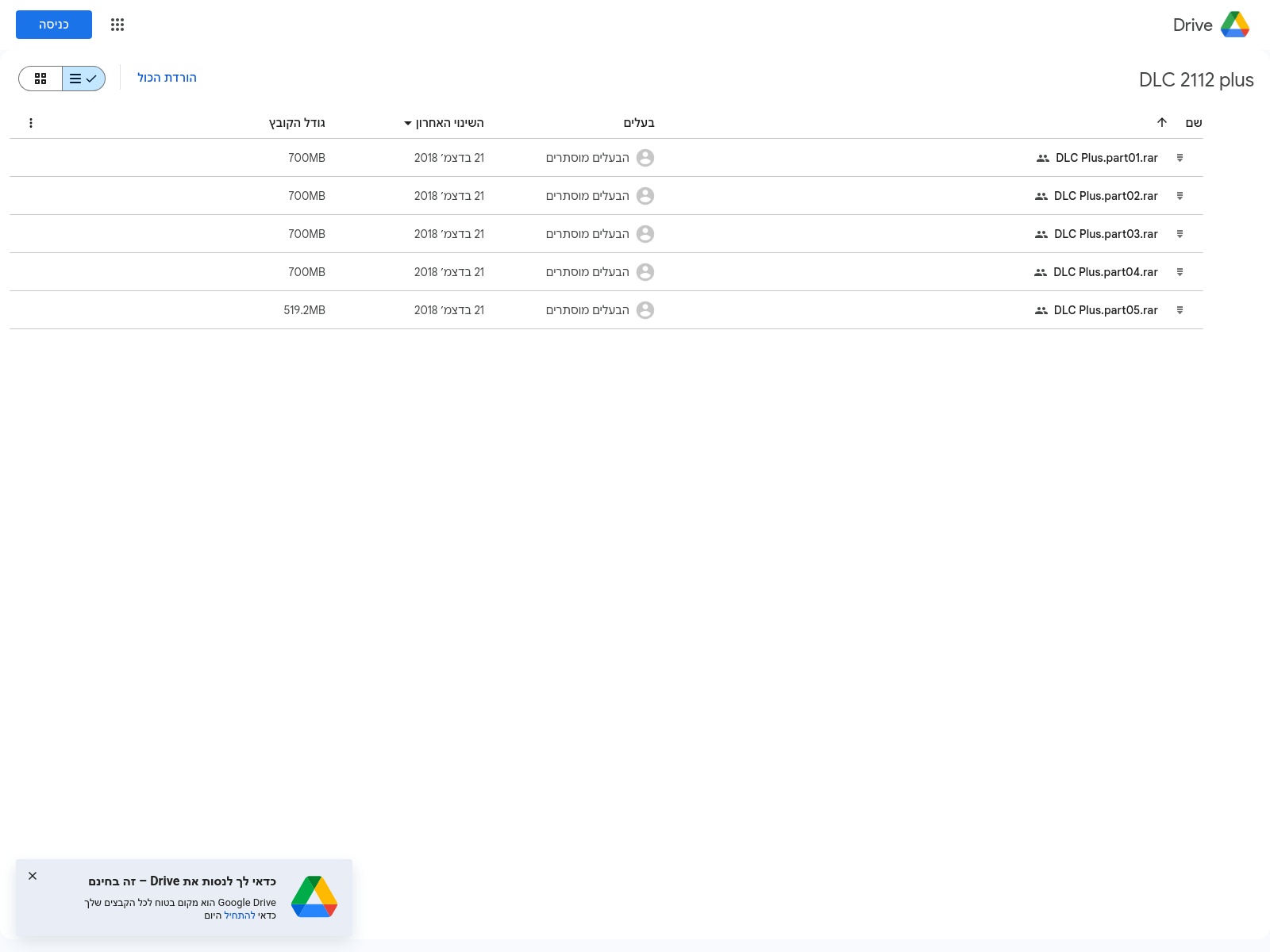Click the date in DLC Plus.part02.rar row
Image resolution: width=1270 pixels, height=952 pixels.
click(449, 196)
